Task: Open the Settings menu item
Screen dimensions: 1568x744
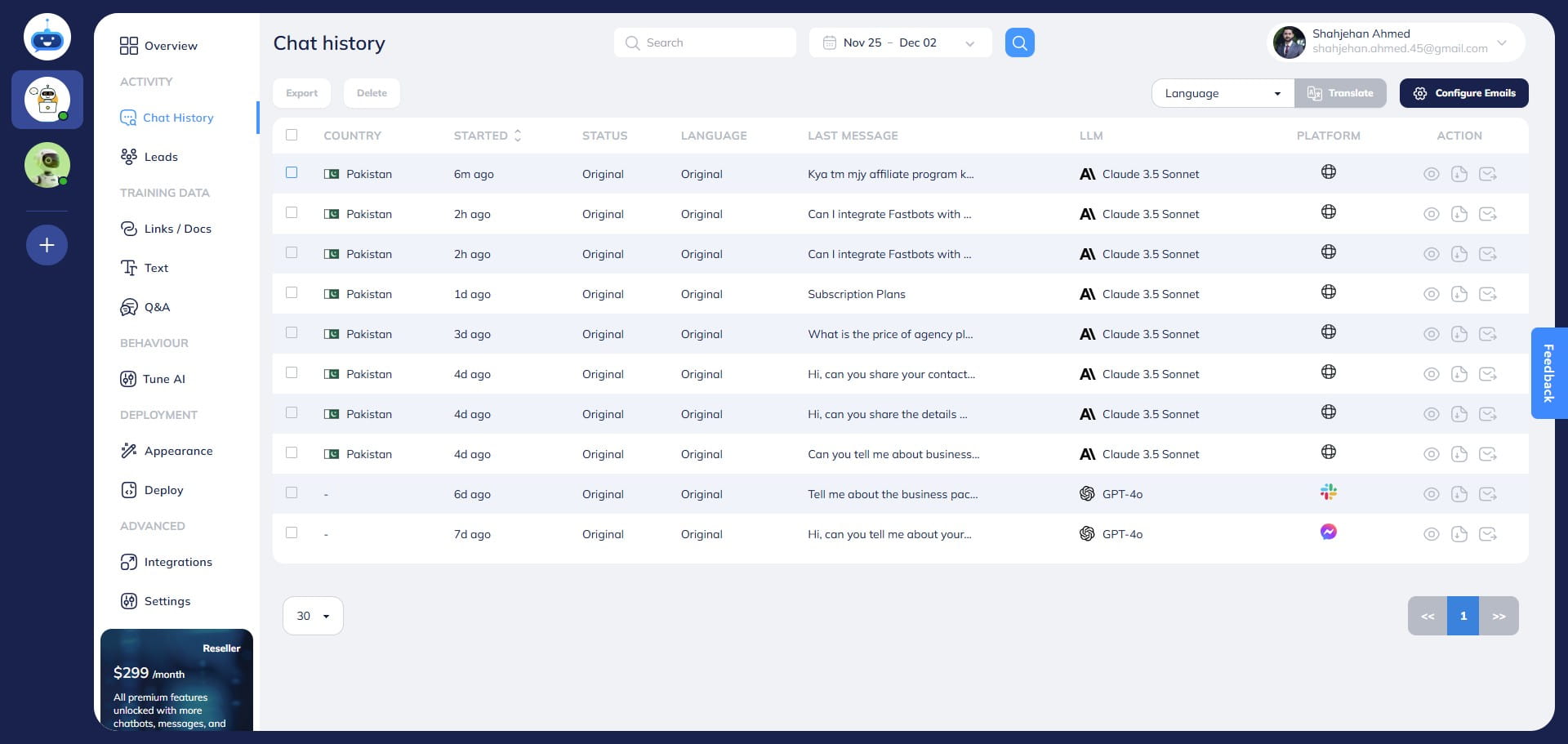Action: coord(167,601)
